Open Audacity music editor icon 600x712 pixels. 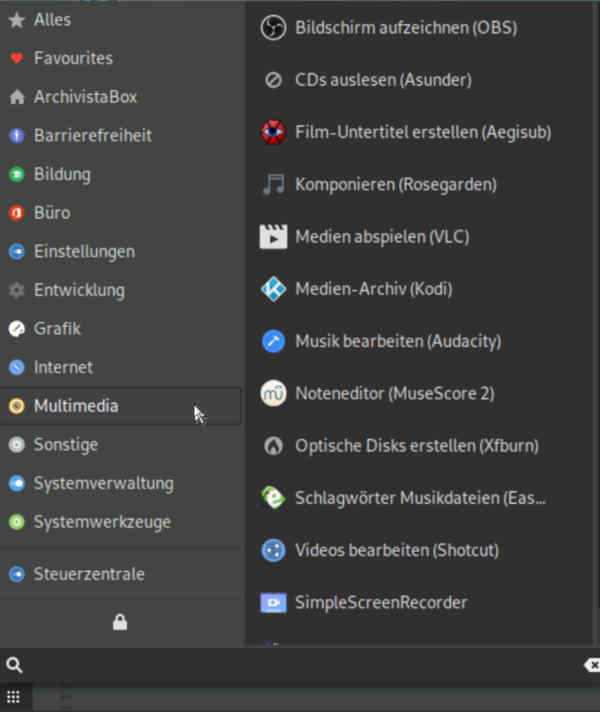click(x=273, y=341)
